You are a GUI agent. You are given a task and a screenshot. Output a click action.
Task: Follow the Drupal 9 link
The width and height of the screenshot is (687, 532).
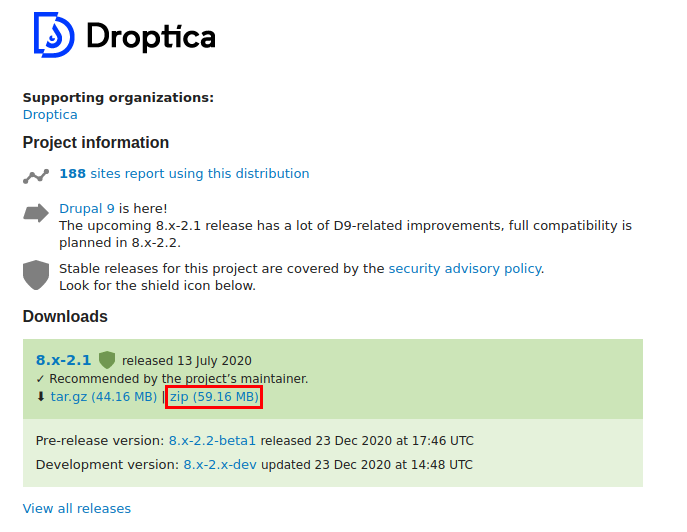click(x=87, y=209)
